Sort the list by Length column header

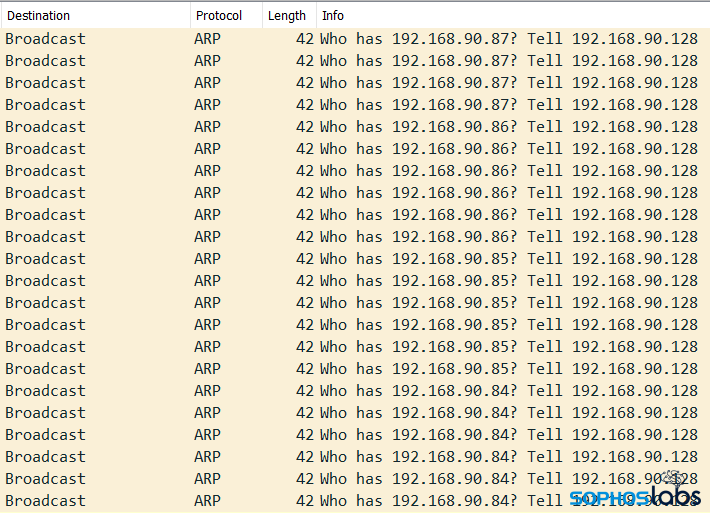click(x=287, y=16)
